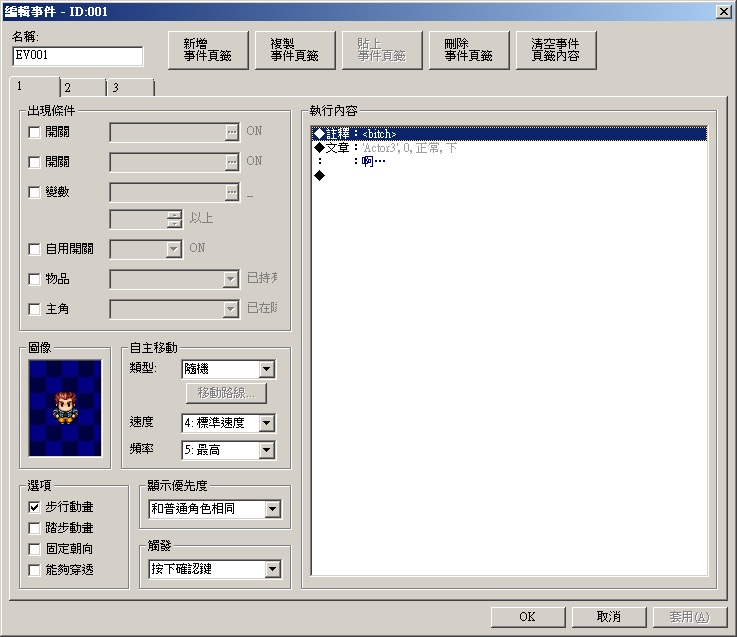Viewport: 737px width, 637px height.
Task: Click the 新增事件頁籤 button
Action: click(208, 50)
